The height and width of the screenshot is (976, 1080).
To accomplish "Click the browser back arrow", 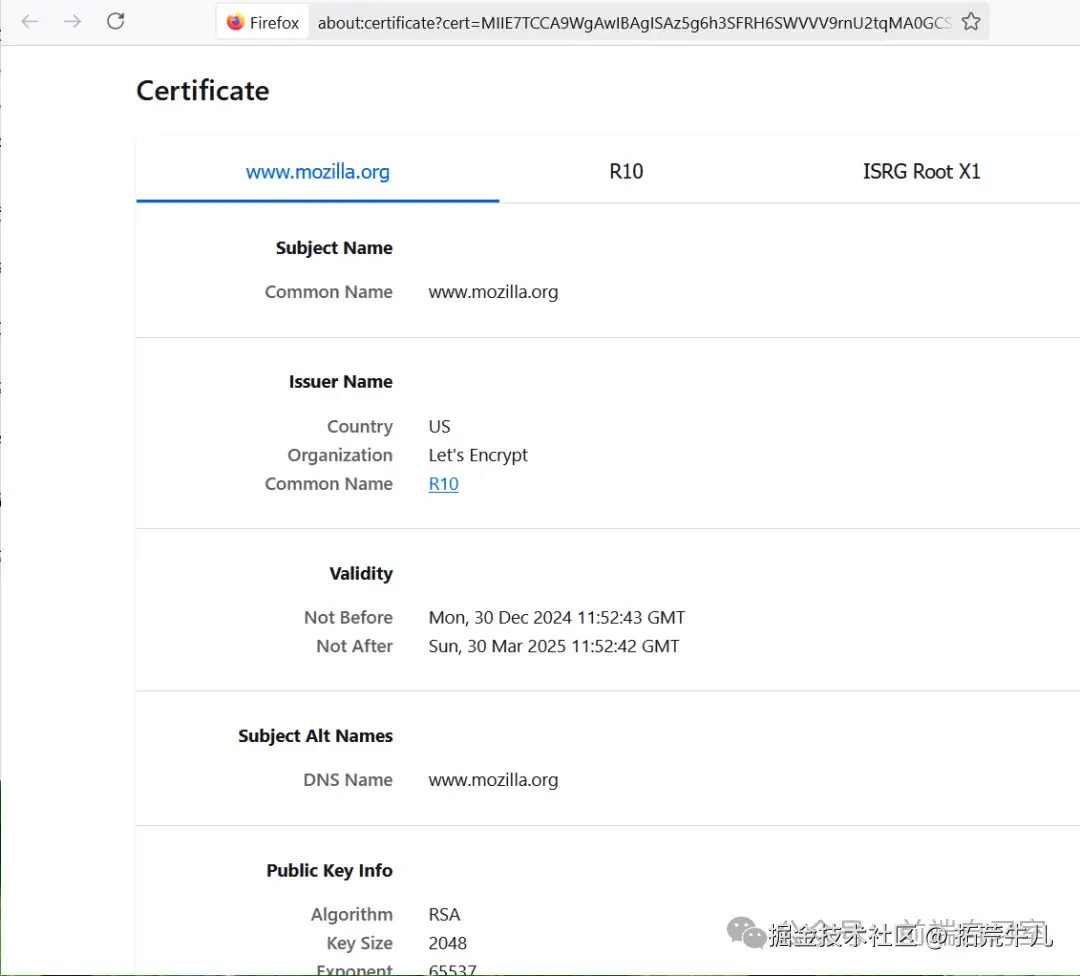I will click(x=30, y=21).
